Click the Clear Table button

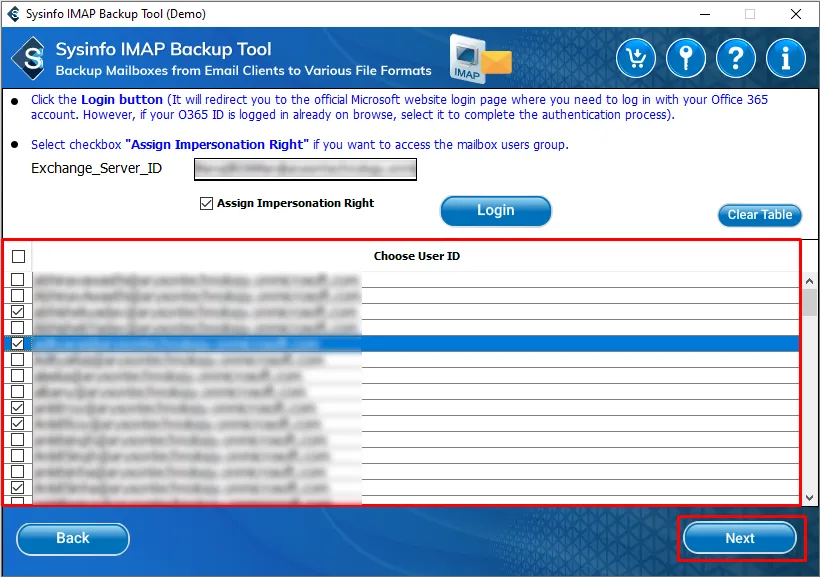[x=759, y=215]
